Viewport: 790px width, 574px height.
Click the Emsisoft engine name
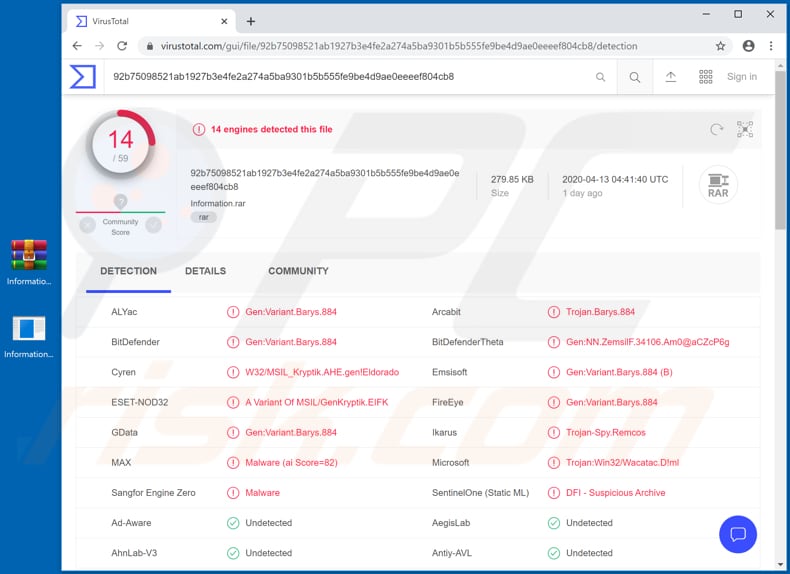pyautogui.click(x=449, y=372)
